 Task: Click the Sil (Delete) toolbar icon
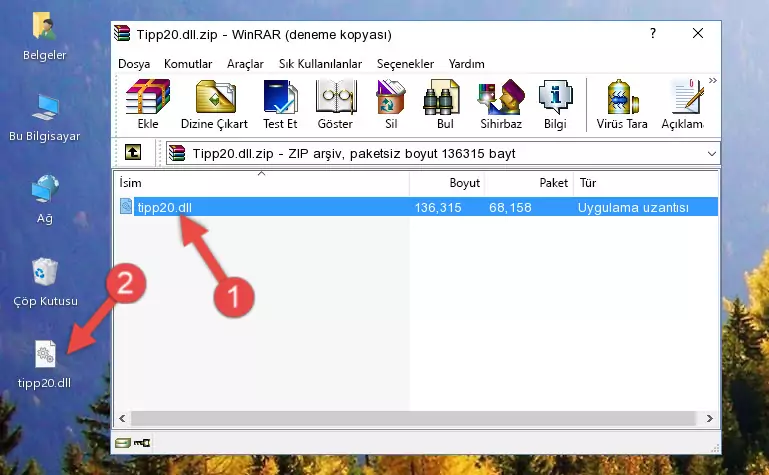click(391, 104)
